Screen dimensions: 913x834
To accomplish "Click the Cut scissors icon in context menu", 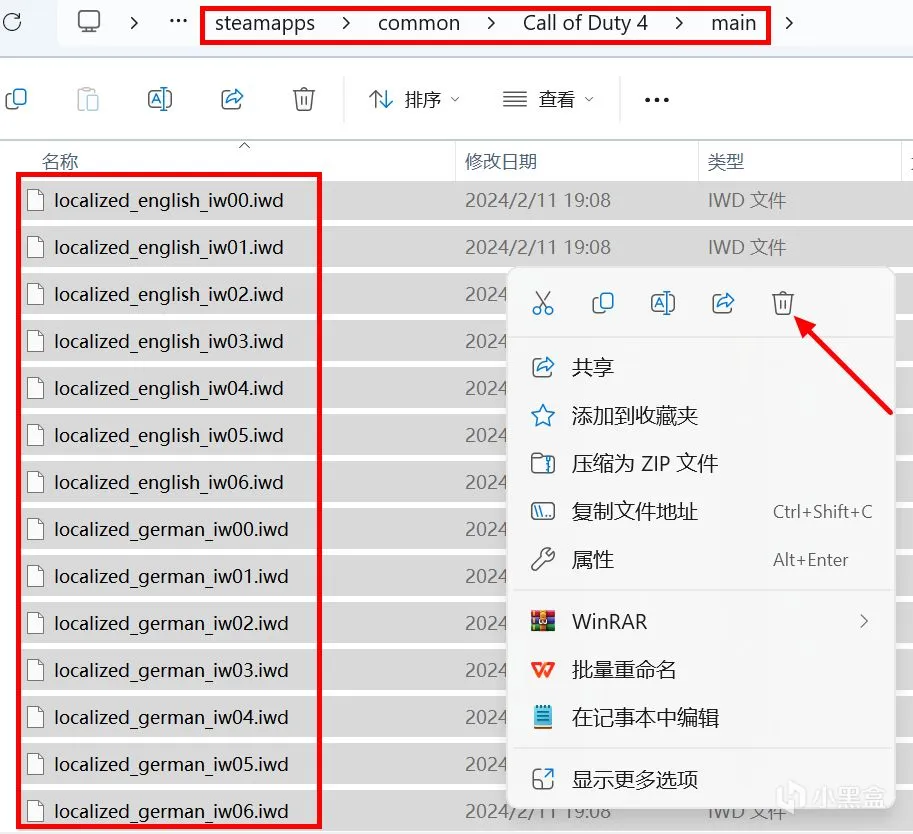I will (x=543, y=303).
